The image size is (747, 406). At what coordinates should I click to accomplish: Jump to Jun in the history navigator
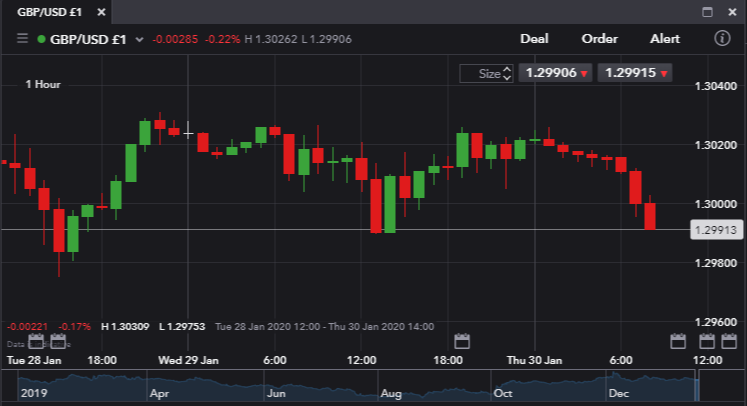[276, 394]
